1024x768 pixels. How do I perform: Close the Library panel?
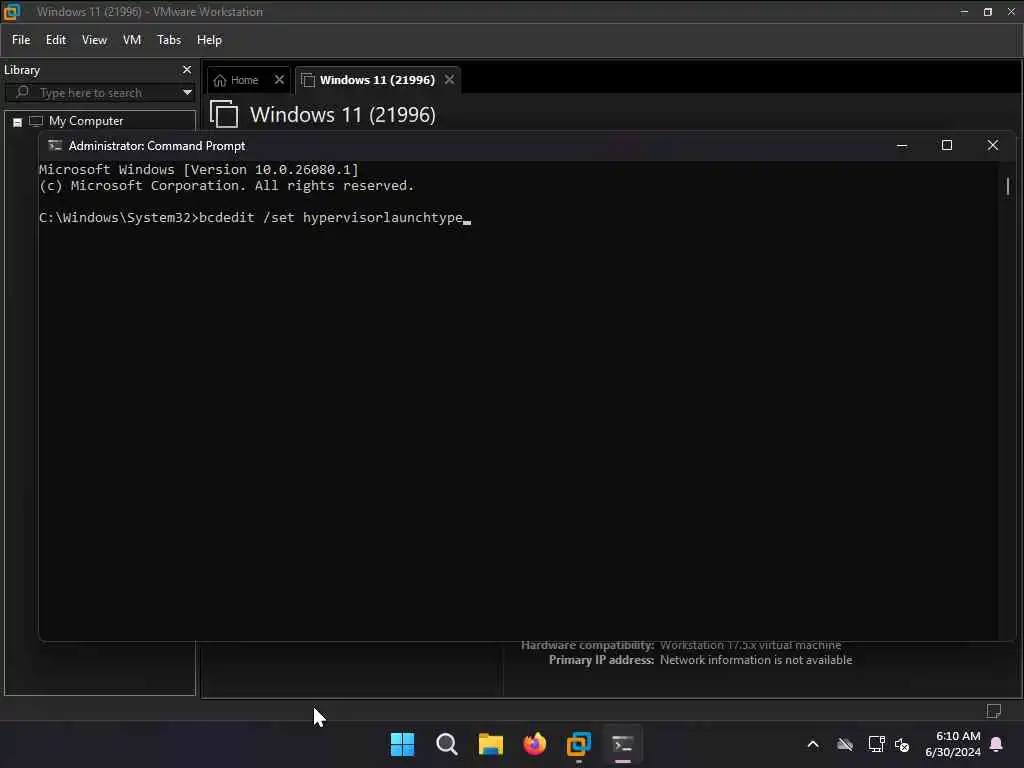point(187,69)
